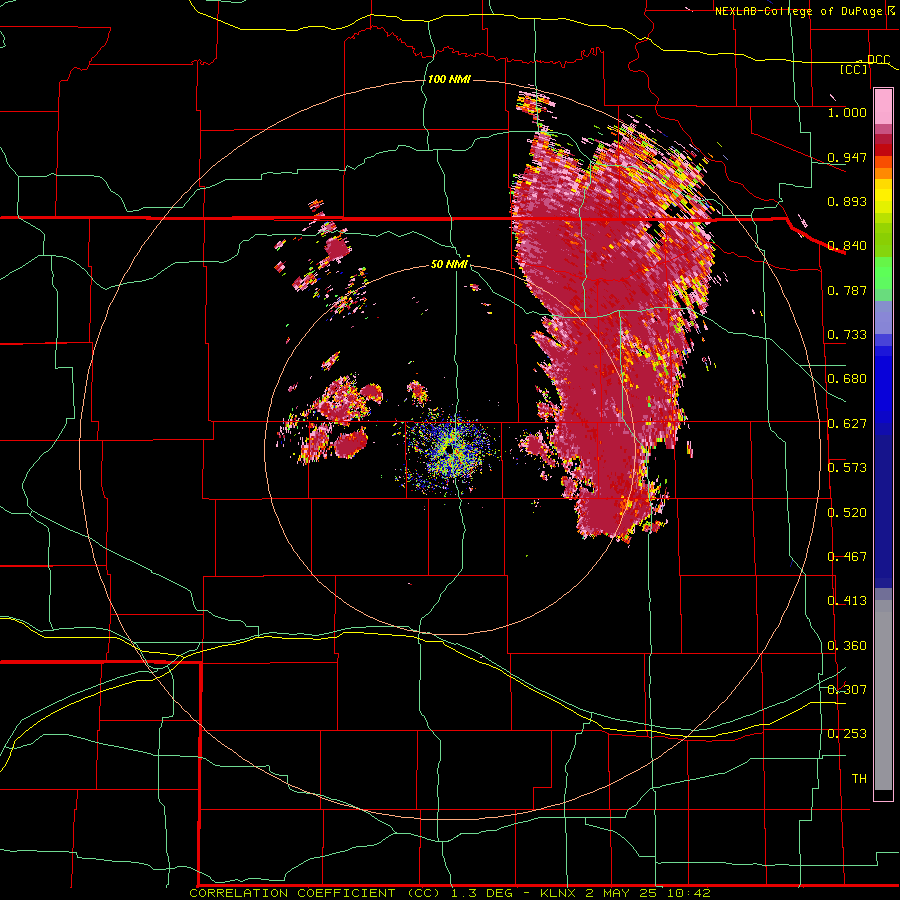This screenshot has width=900, height=900.
Task: Select the 0.253 scale value
Action: click(x=847, y=734)
